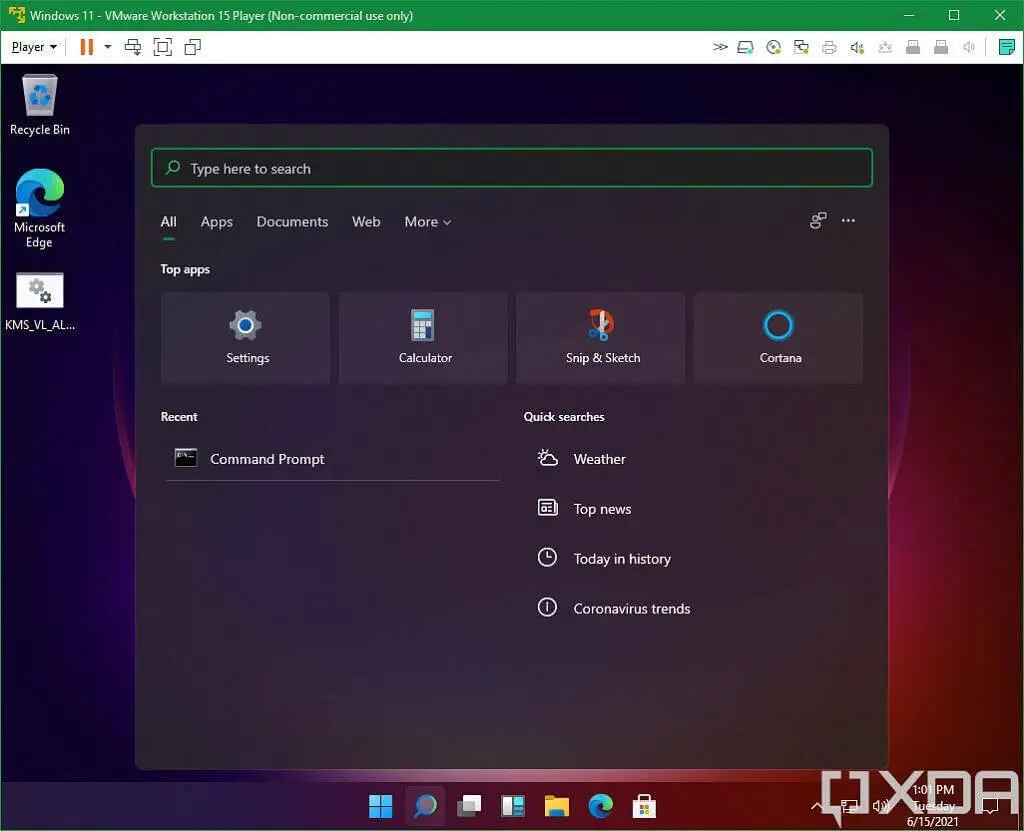
Task: Click the virtual printer icon in VMware toolbar
Action: point(829,47)
